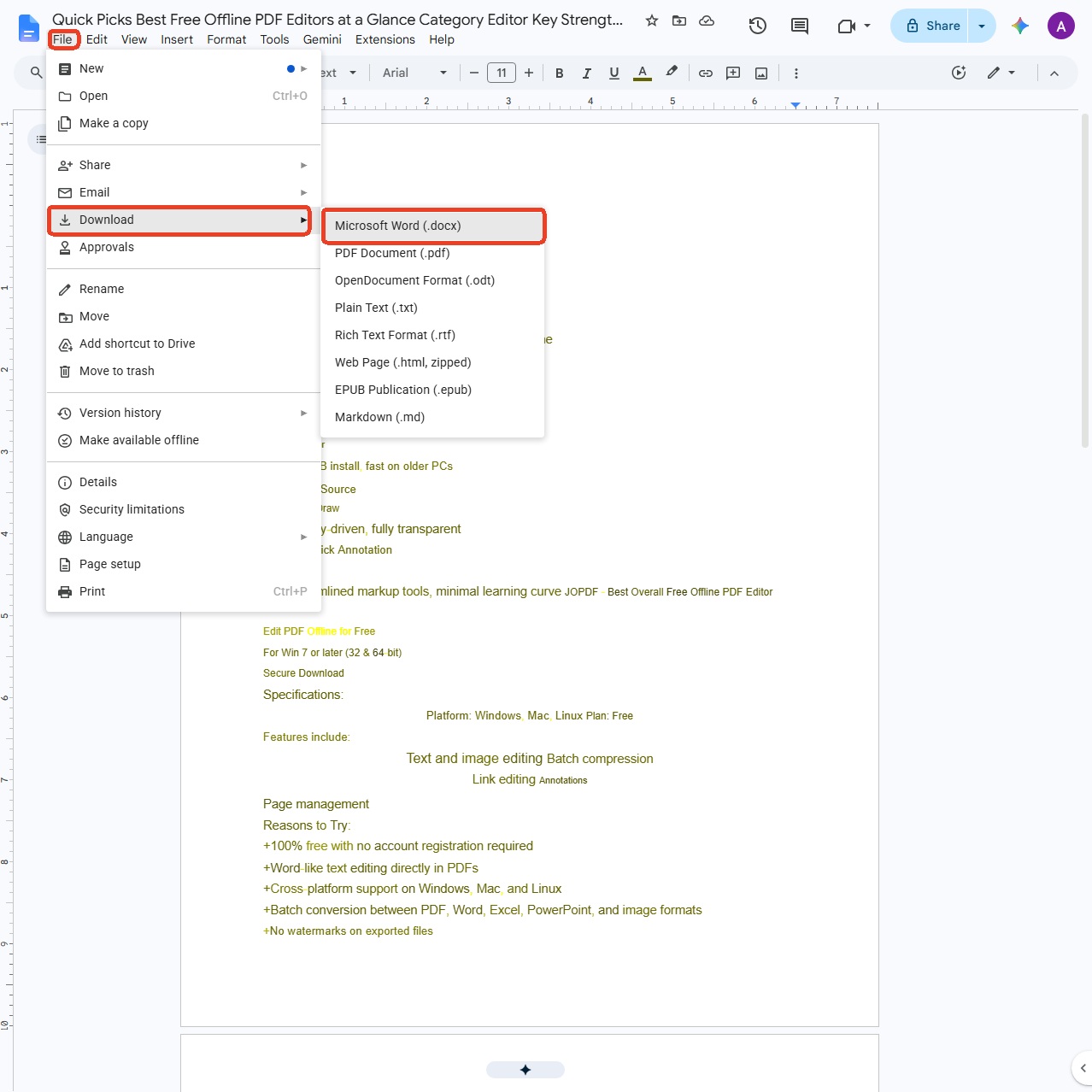Toggle Make available offline
Screen dimensions: 1092x1092
pos(184,440)
